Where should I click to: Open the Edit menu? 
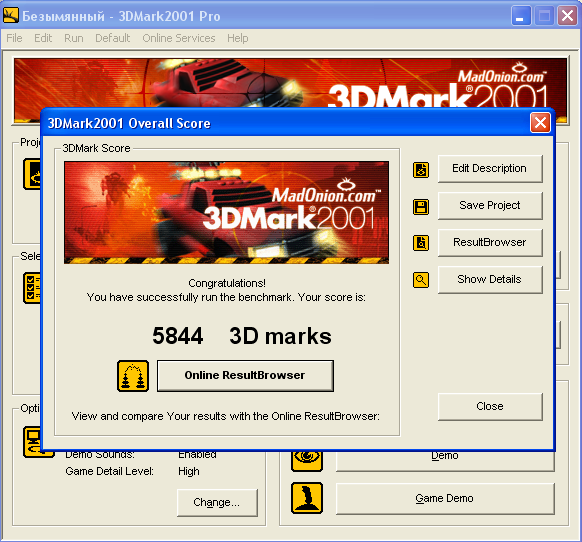coord(43,38)
